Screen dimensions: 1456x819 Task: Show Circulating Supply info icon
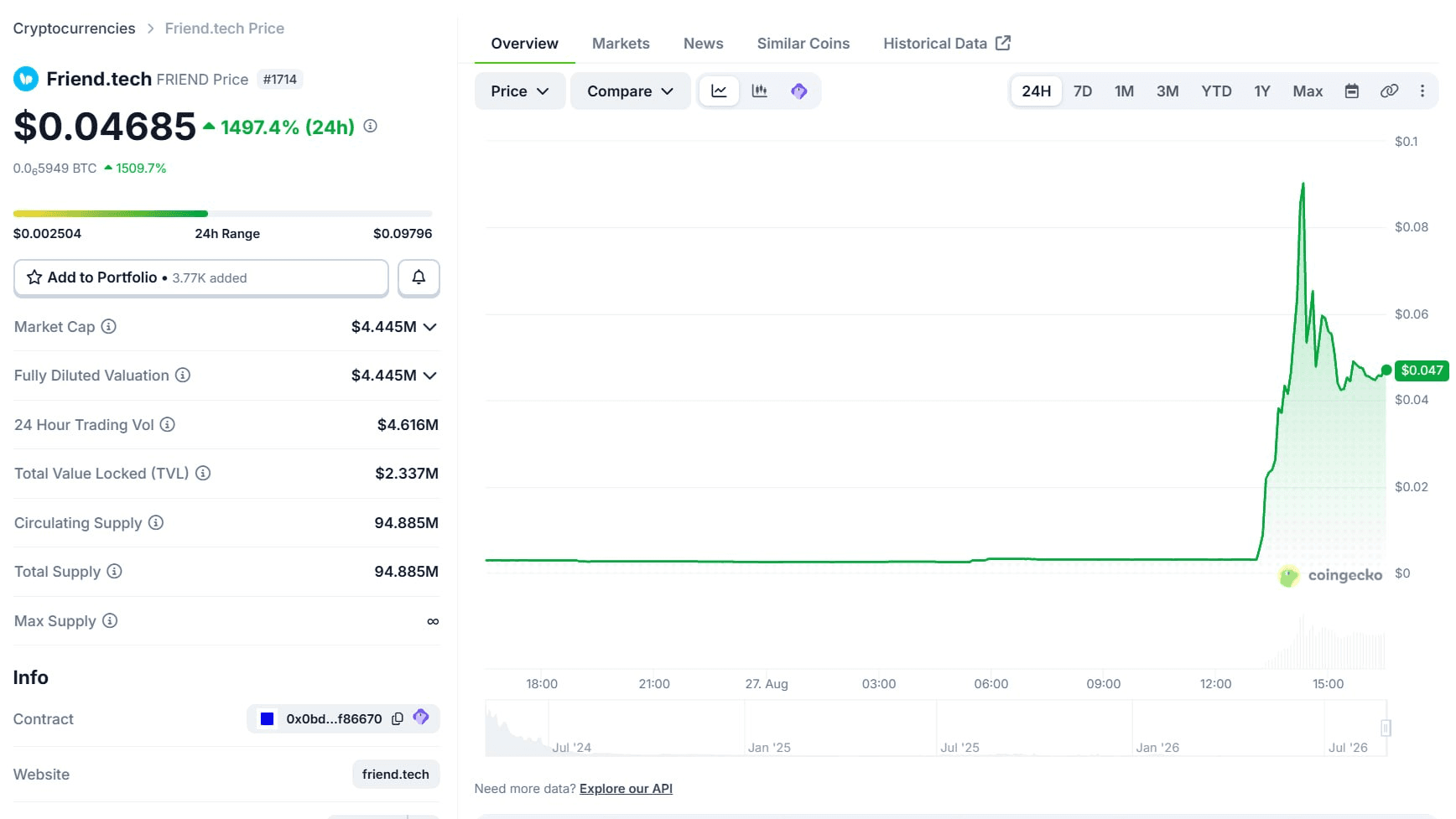155,522
